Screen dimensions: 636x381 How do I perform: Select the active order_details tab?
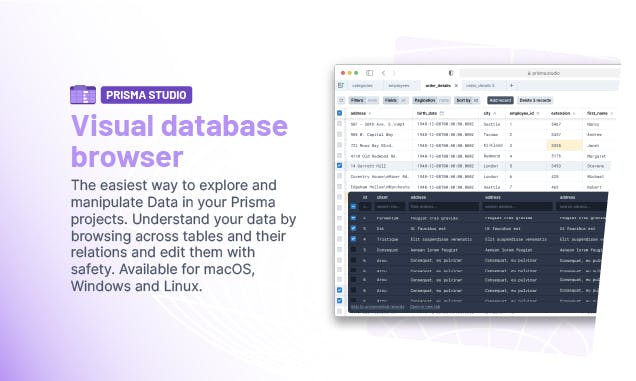[438, 86]
